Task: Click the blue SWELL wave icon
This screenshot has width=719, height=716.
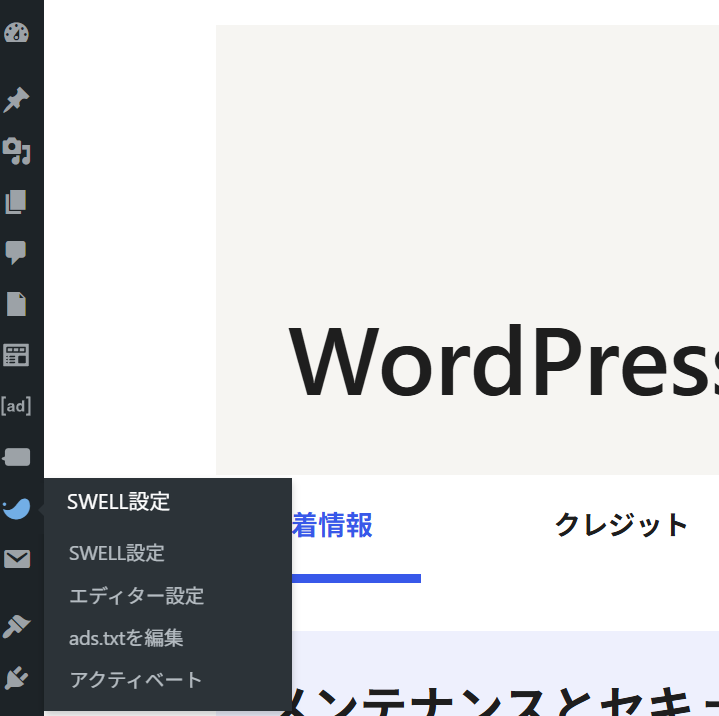Action: pyautogui.click(x=17, y=508)
